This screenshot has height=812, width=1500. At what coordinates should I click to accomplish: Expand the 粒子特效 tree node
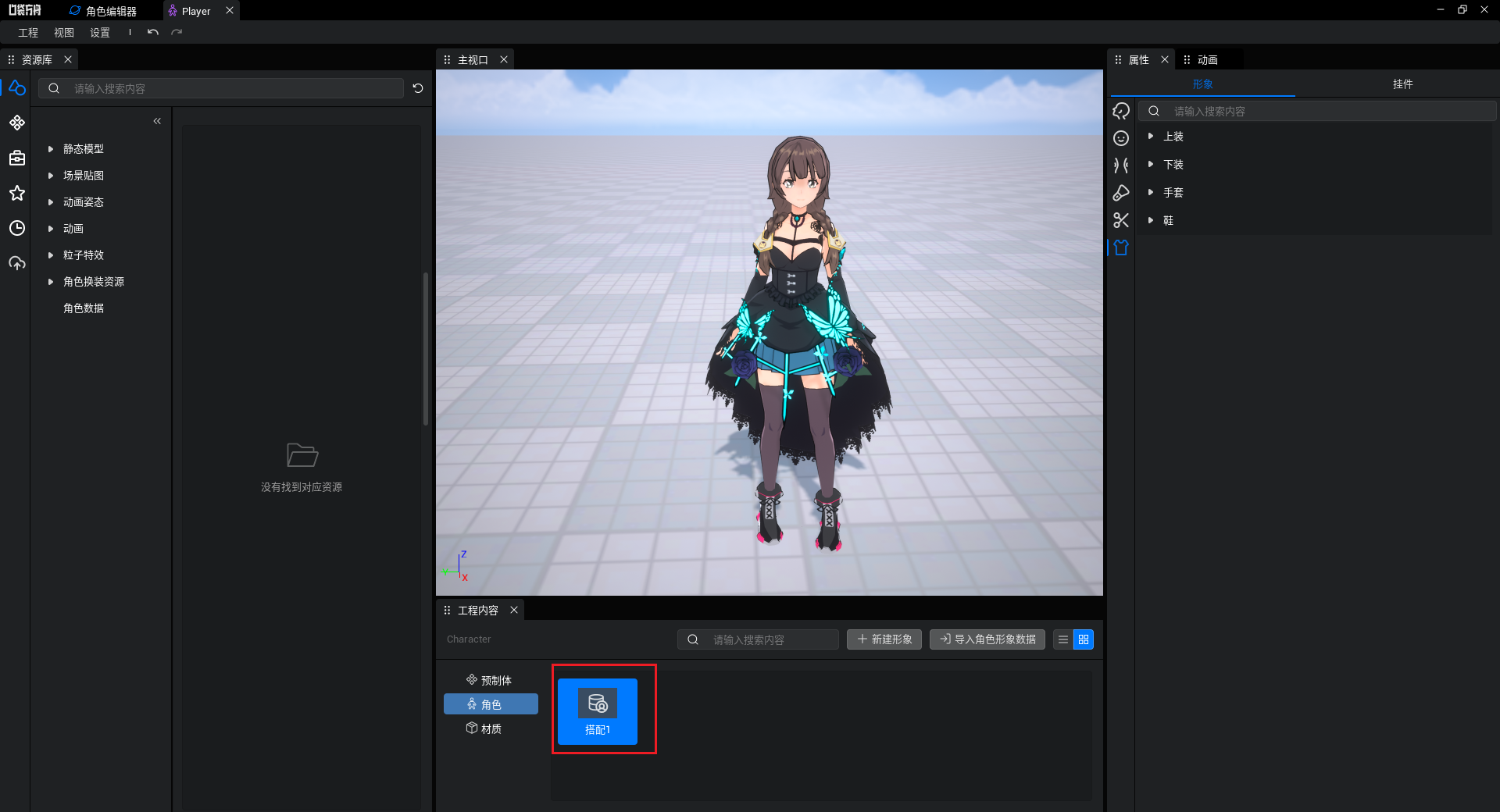click(x=51, y=255)
